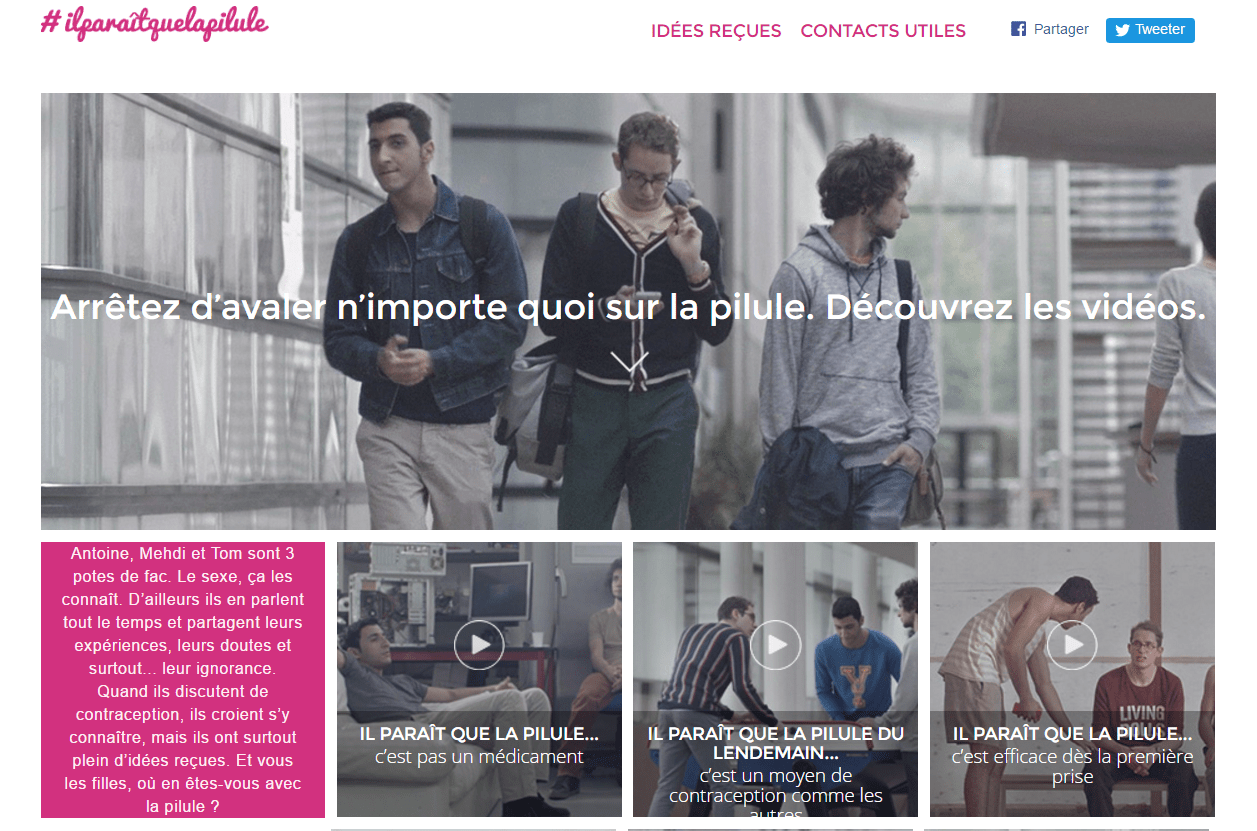Select the thumbnail with the man in the red Living sweater

click(1072, 680)
